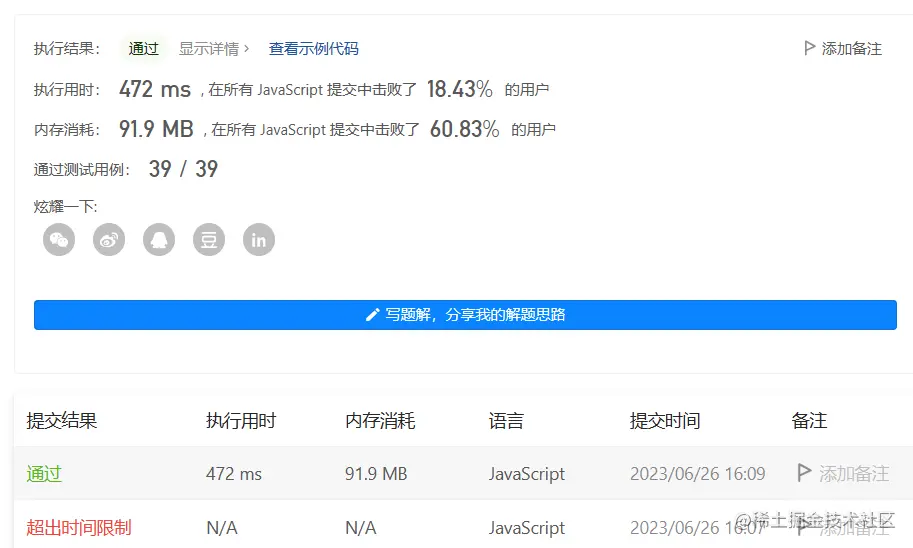Open 查看示例代码 link
Viewport: 913px width, 548px height.
click(314, 48)
